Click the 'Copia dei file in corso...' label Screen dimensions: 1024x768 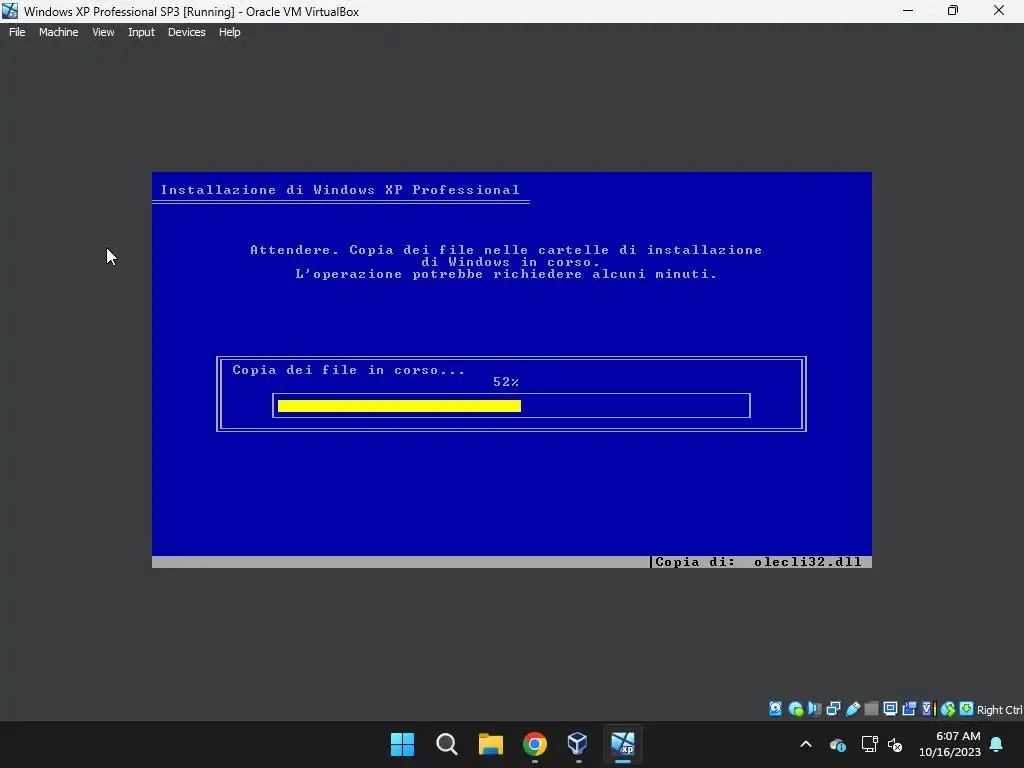(x=348, y=370)
